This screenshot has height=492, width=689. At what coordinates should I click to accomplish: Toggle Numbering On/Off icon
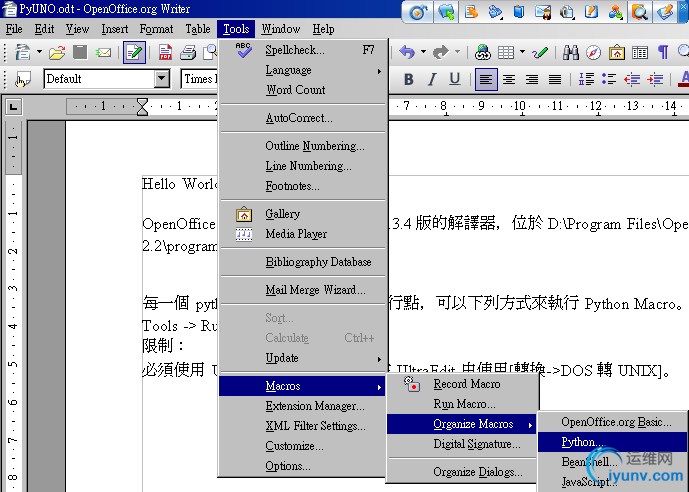coord(586,80)
